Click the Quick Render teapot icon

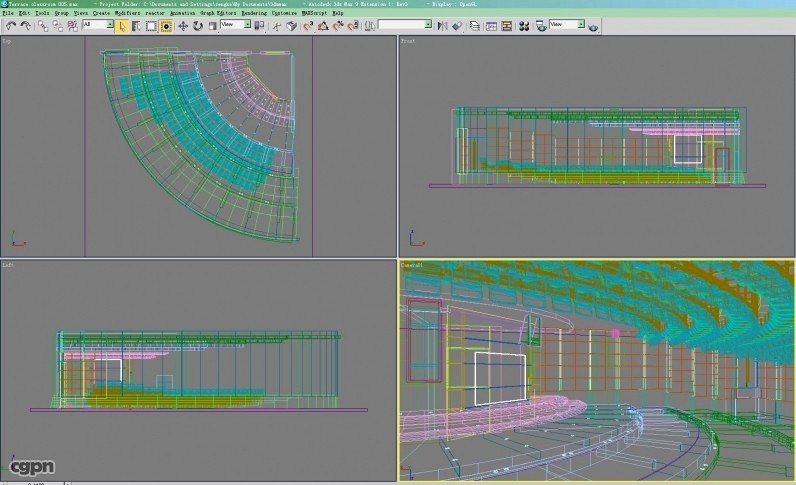click(x=593, y=26)
